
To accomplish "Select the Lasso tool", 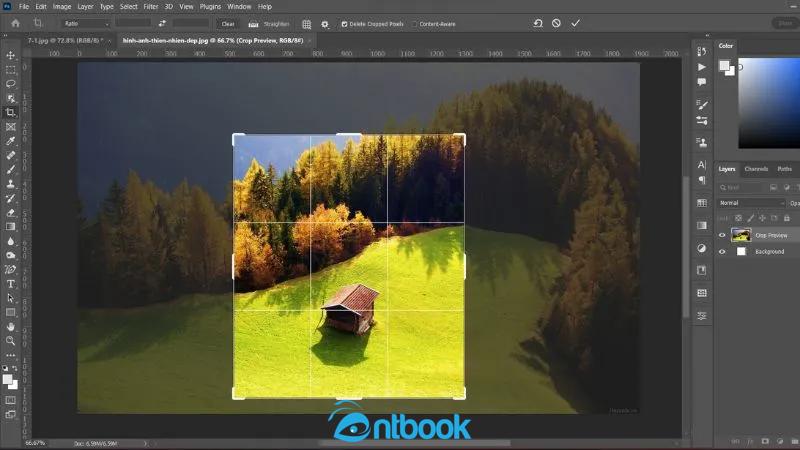I will 11,84.
